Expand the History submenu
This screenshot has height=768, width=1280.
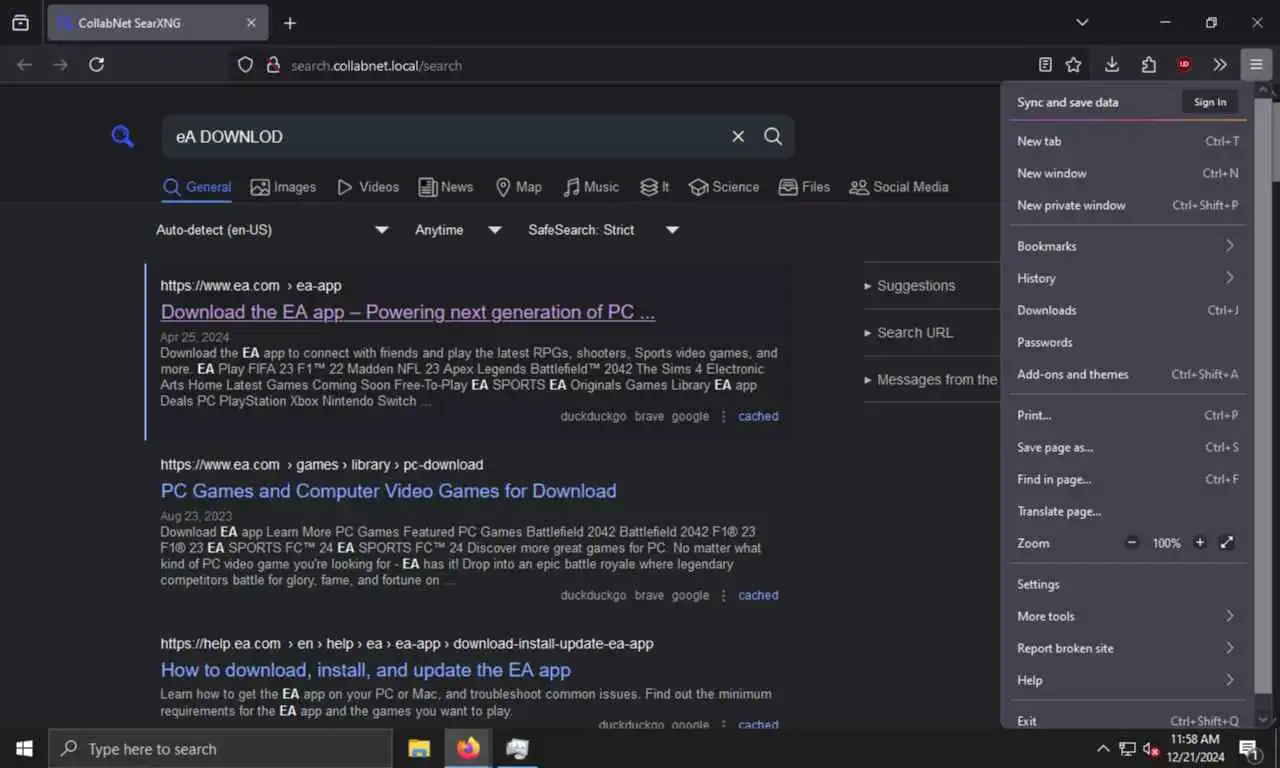coord(1127,278)
